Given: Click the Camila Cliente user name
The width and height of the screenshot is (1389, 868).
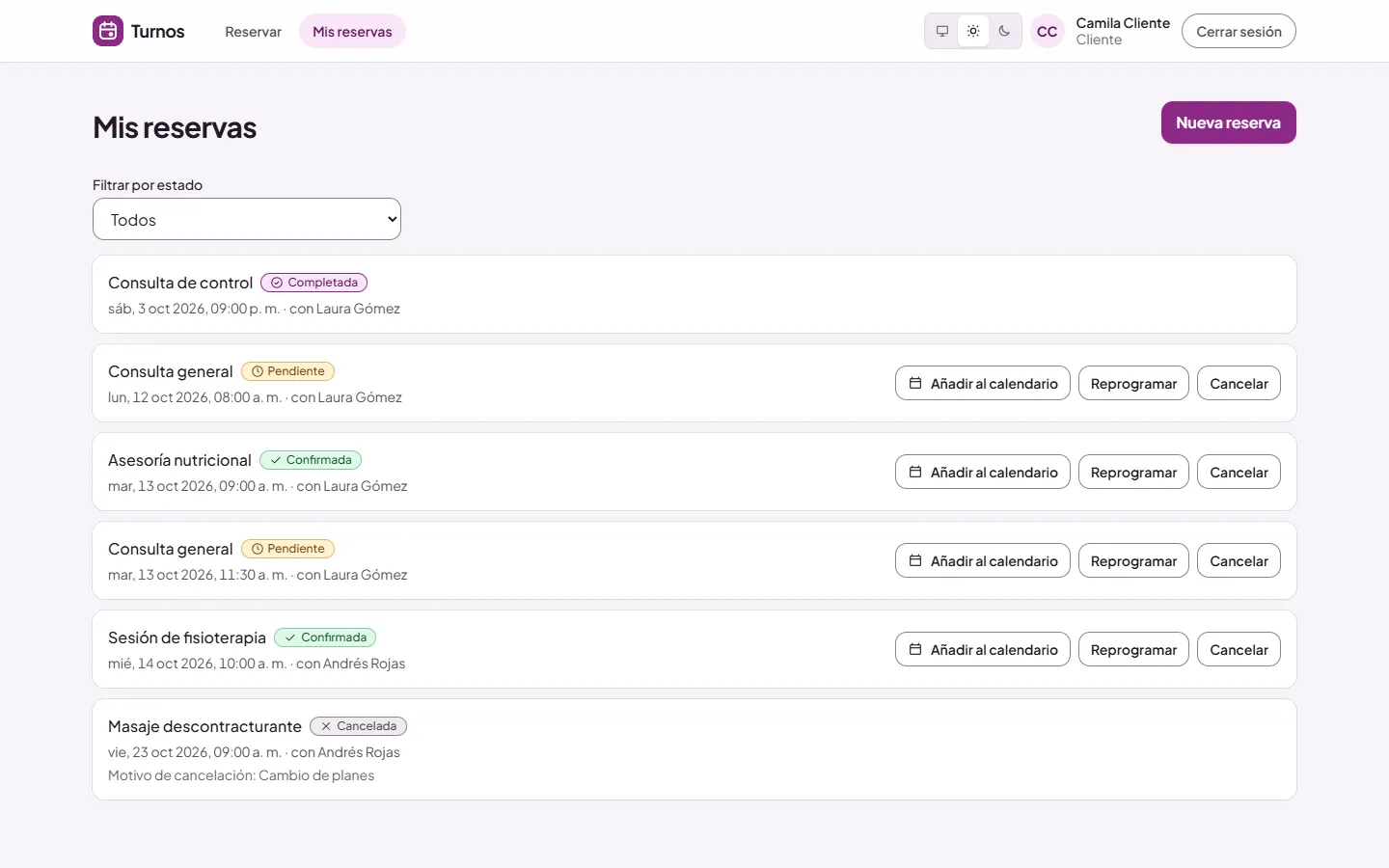Looking at the screenshot, I should coord(1123,23).
